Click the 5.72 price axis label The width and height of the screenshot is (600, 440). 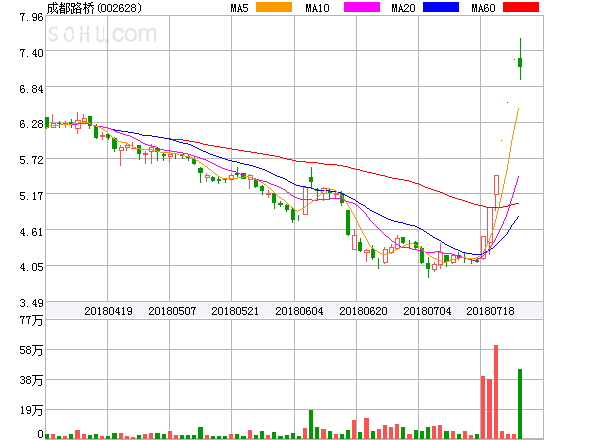tap(31, 160)
